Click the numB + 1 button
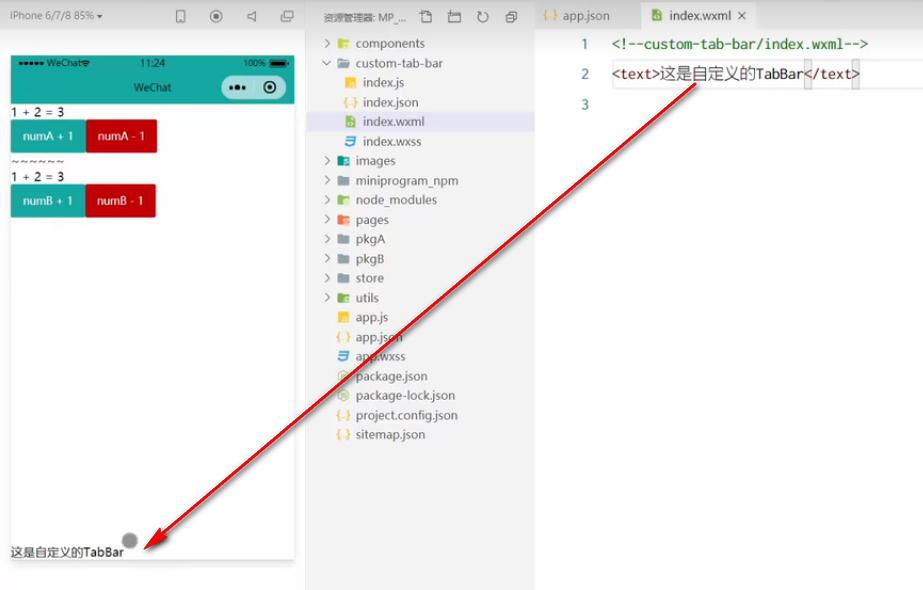 tap(48, 201)
